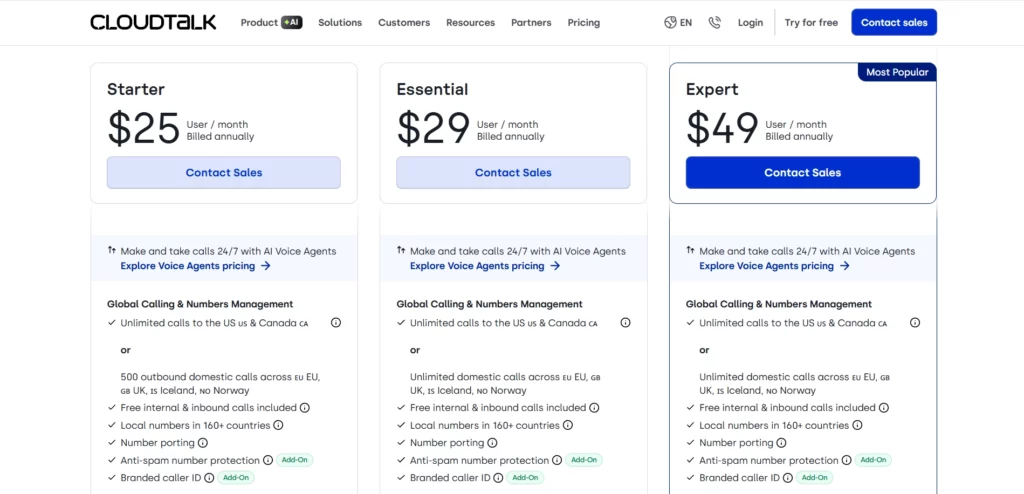Info icon for Essential unlimited US calls
Image resolution: width=1024 pixels, height=494 pixels.
click(626, 323)
